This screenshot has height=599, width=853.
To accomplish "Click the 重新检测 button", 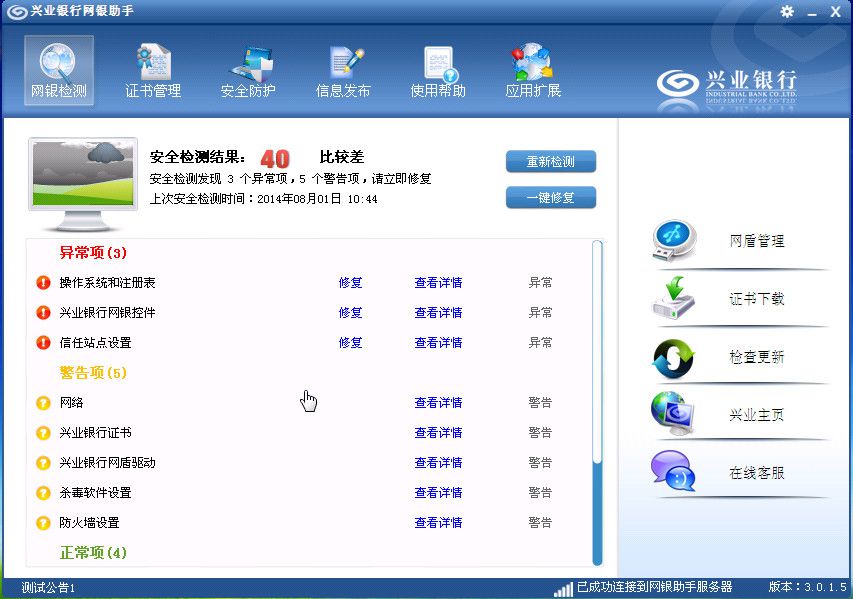I will tap(551, 162).
